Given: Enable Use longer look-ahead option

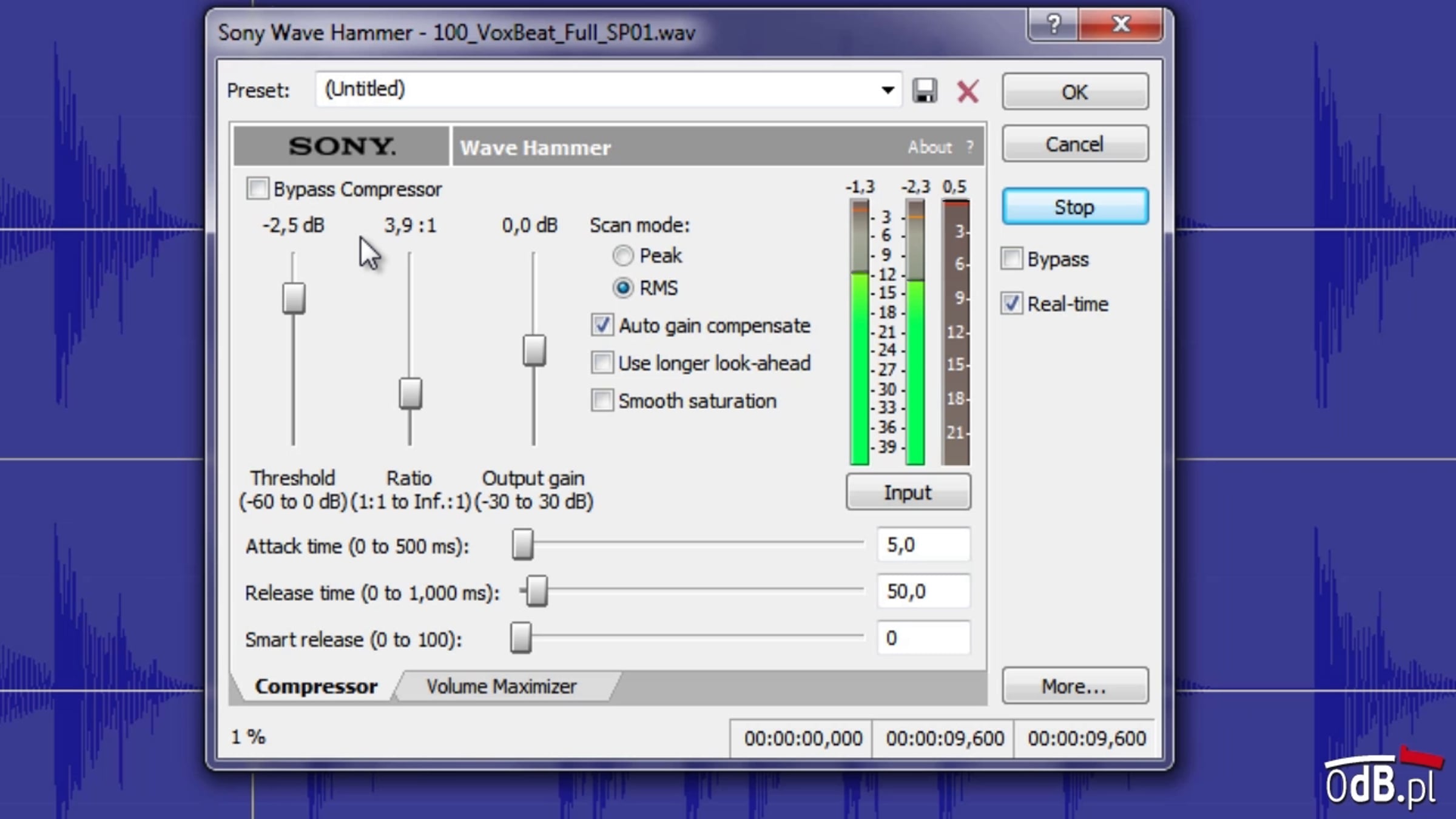Looking at the screenshot, I should (x=602, y=363).
